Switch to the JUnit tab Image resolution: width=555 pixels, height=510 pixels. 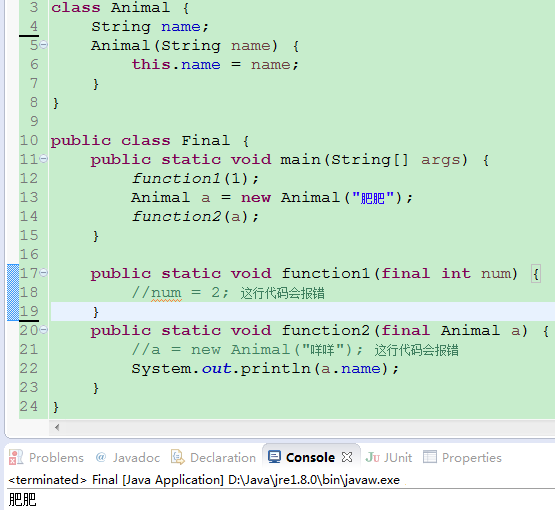point(398,458)
